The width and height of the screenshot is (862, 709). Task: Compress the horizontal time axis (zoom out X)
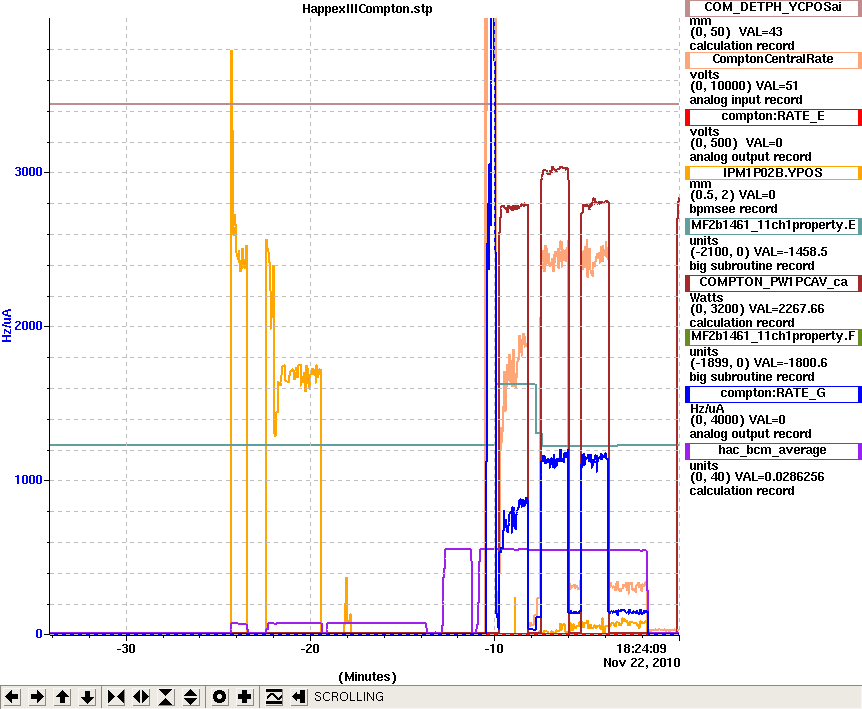pos(116,697)
